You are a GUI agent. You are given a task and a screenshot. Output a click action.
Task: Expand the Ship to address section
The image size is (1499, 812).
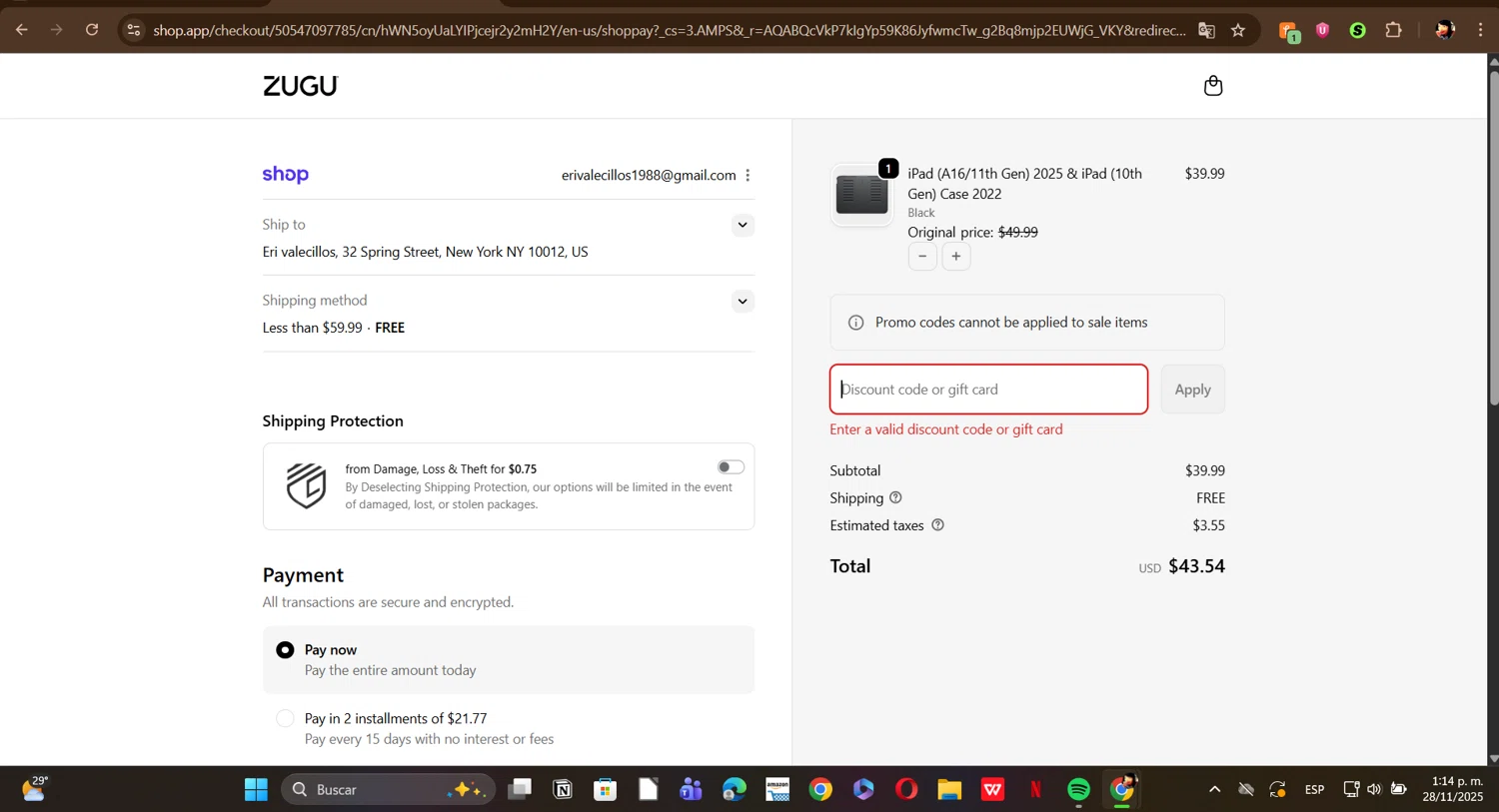742,225
